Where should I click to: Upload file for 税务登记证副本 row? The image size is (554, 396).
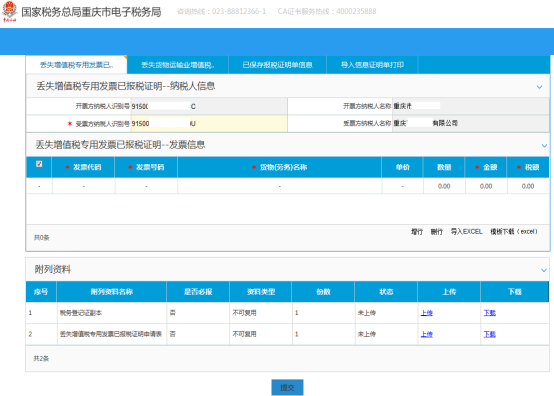click(x=426, y=313)
